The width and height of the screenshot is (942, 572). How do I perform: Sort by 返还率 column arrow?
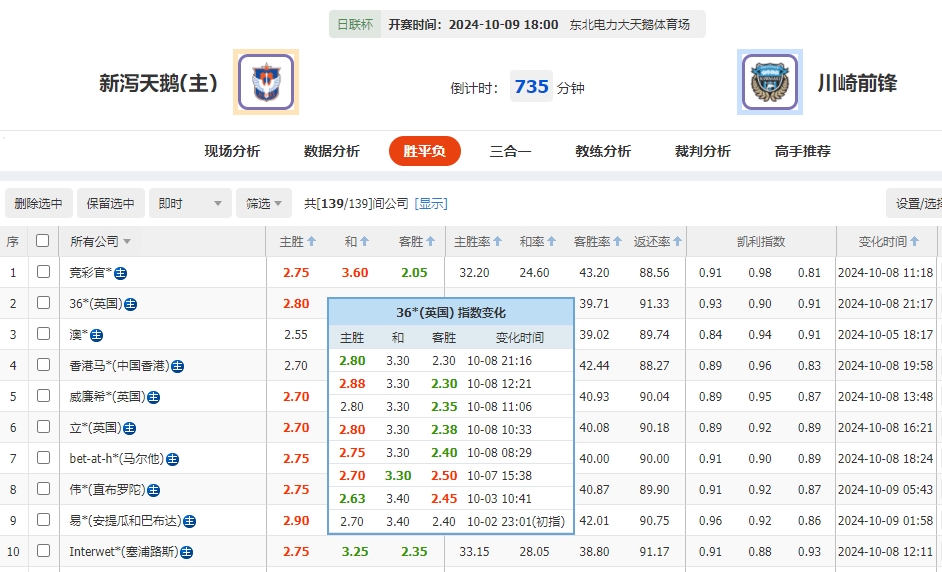(x=679, y=242)
